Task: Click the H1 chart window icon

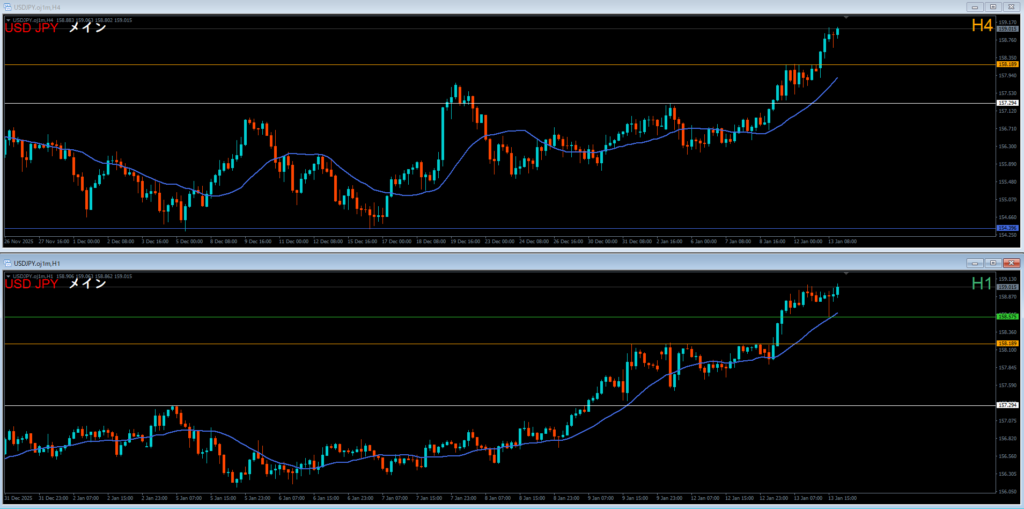Action: [x=9, y=262]
